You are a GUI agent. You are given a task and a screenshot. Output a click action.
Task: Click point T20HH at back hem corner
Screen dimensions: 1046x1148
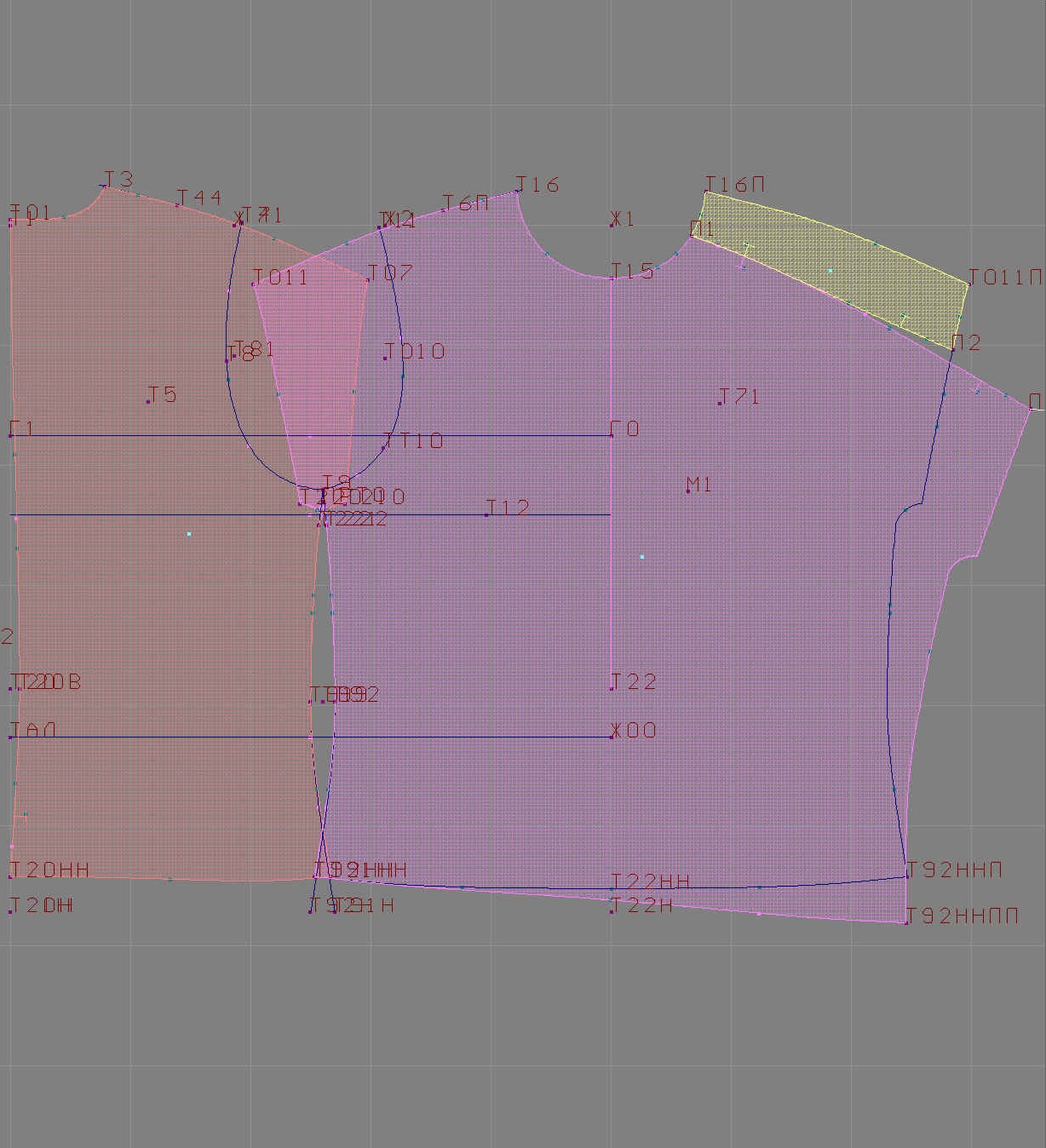(x=11, y=876)
